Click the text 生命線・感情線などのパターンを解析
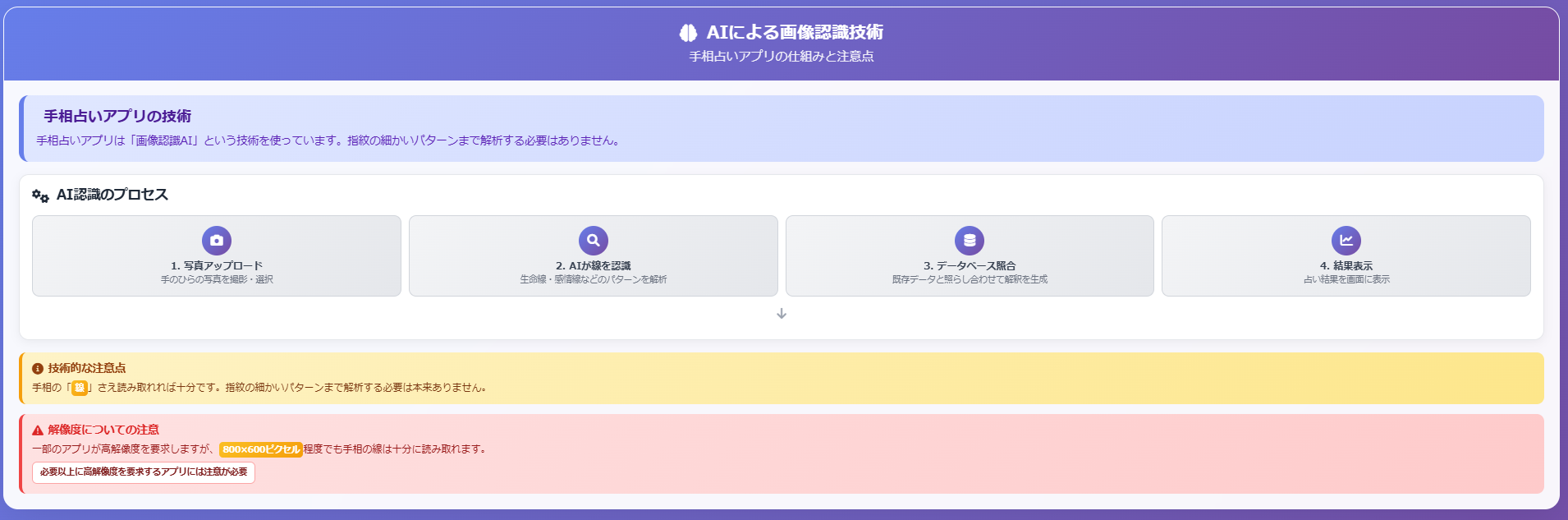This screenshot has width=1568, height=520. (594, 280)
